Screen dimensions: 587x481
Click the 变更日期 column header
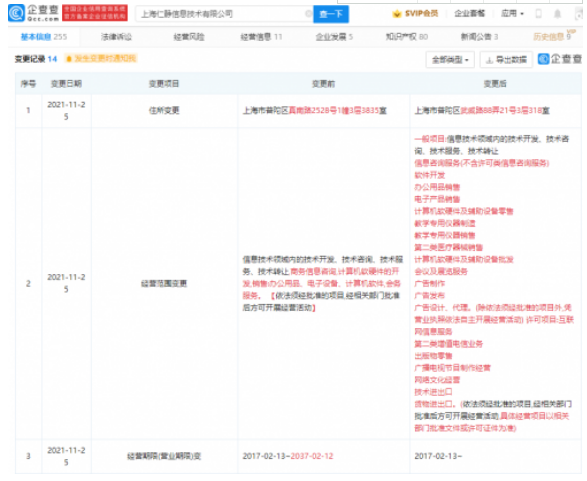[66, 83]
